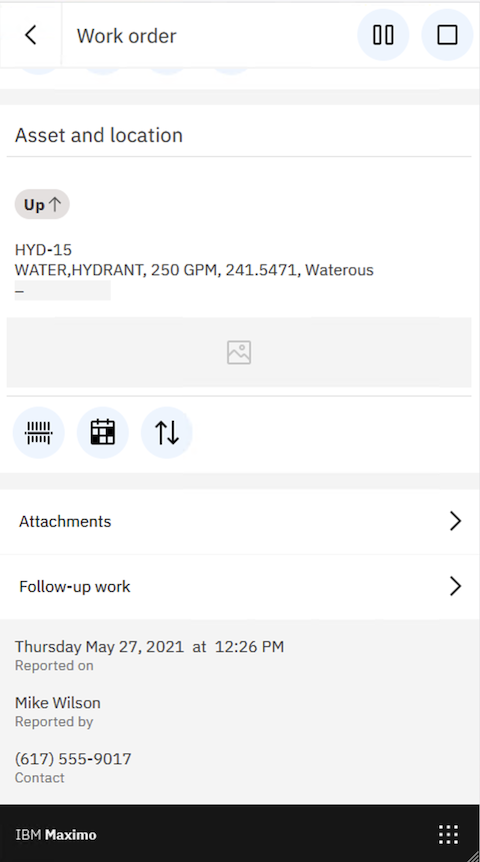Tap the asset image placeholder
This screenshot has width=480, height=862.
239,352
